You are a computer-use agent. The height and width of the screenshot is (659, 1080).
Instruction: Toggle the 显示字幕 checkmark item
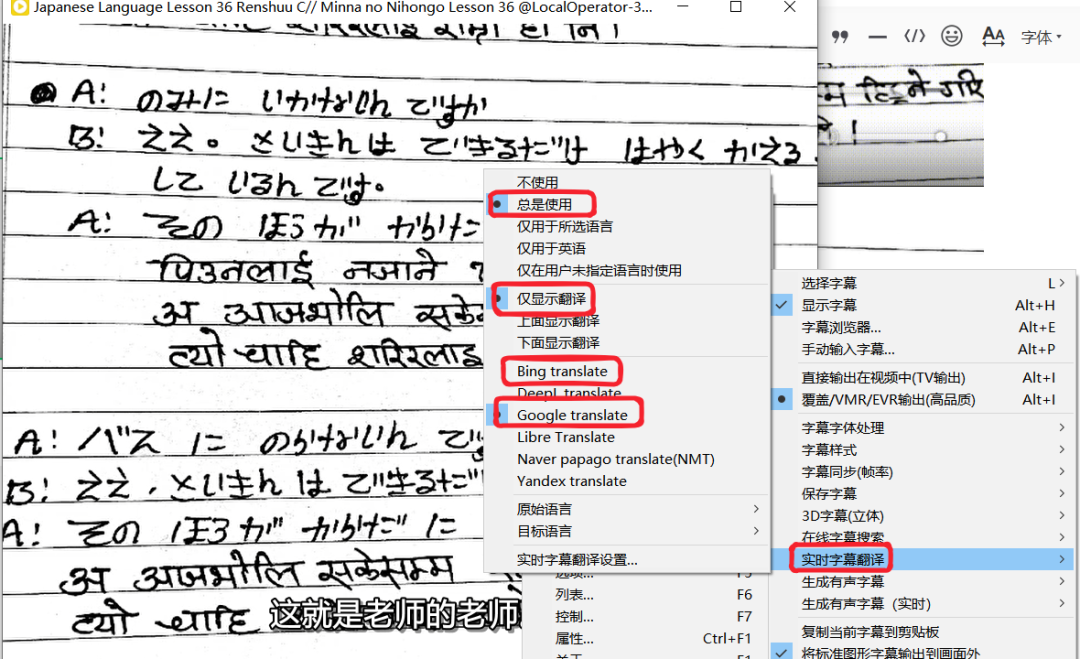point(829,305)
